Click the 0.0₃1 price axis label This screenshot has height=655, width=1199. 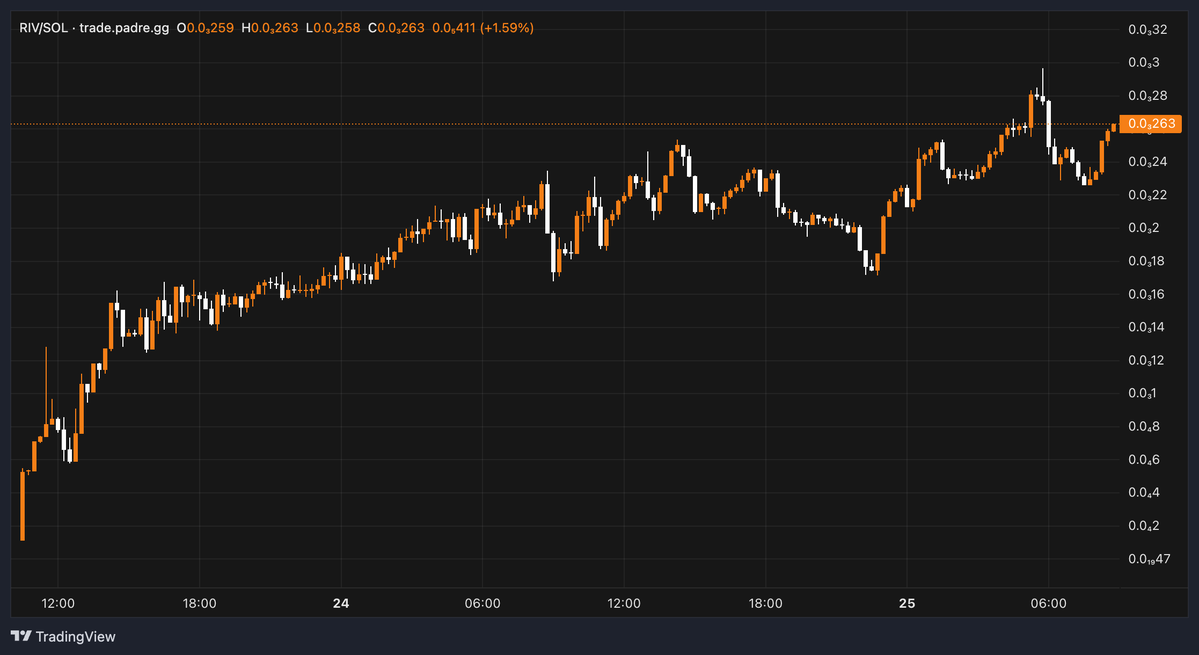(x=1142, y=394)
